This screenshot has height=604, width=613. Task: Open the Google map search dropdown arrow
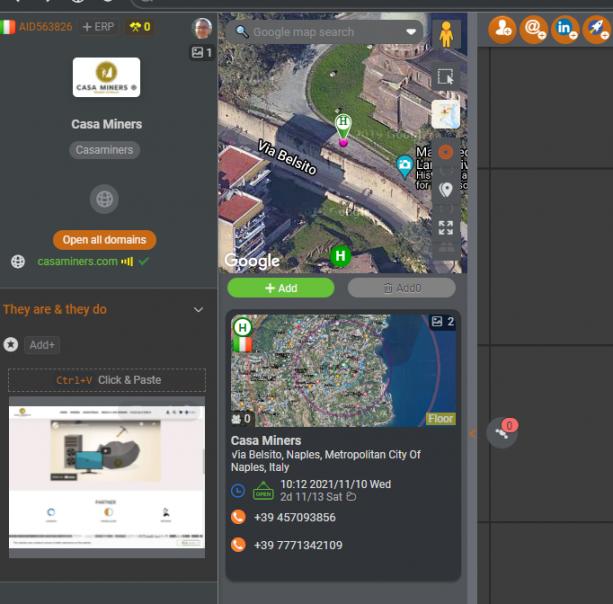point(411,32)
